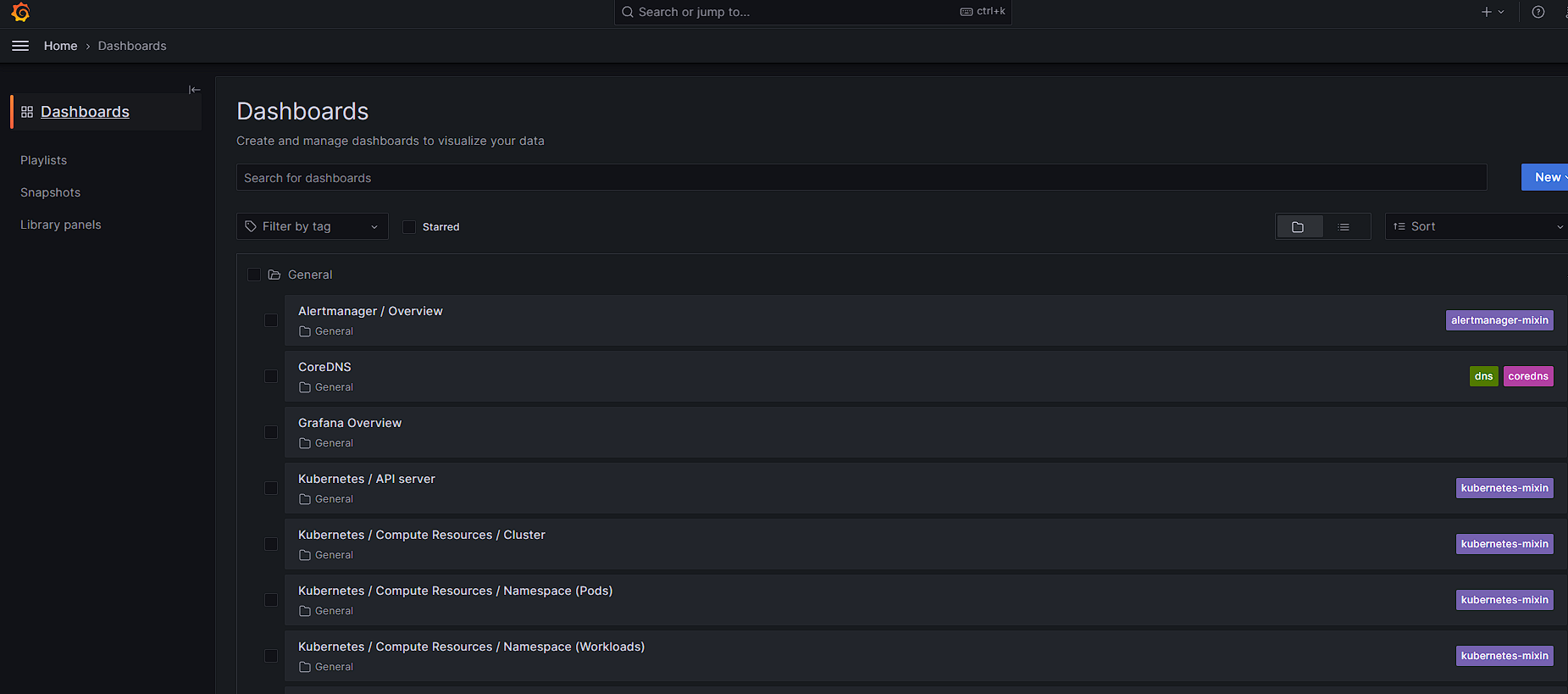1568x694 pixels.
Task: Open the Grafana Overview dashboard
Action: (350, 423)
